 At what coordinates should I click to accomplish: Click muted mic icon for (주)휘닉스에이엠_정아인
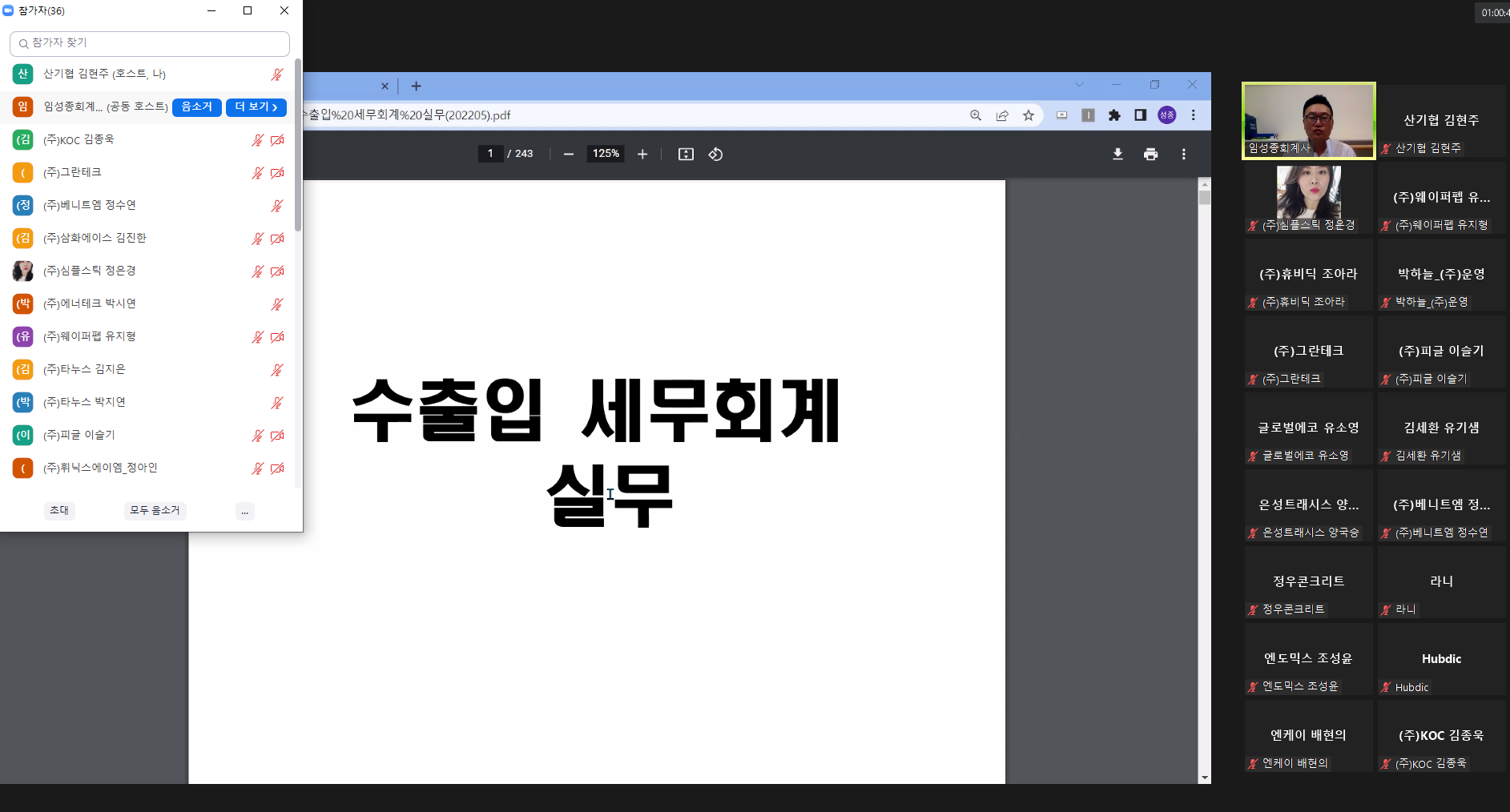click(x=257, y=468)
